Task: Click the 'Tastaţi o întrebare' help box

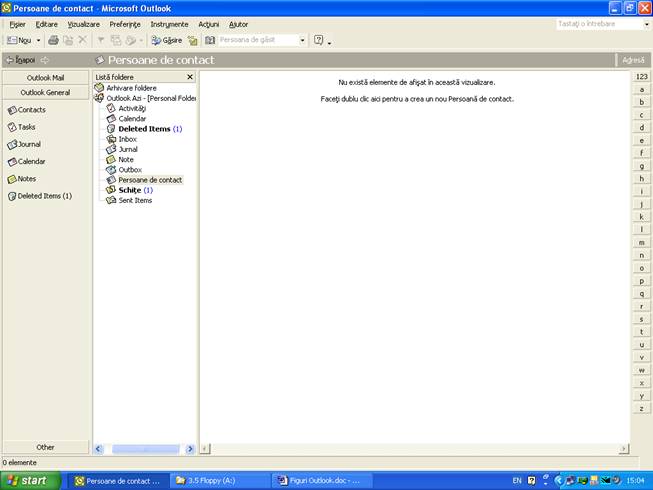Action: (x=599, y=24)
